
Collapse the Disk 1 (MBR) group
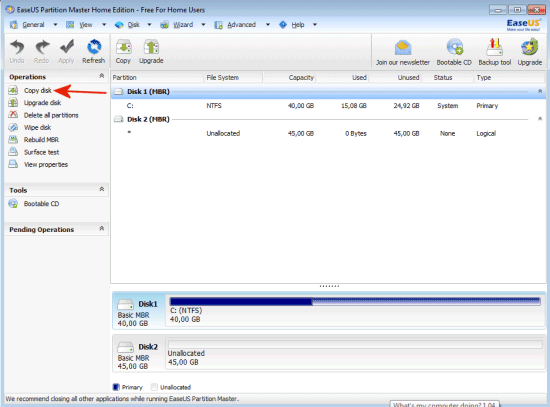(540, 91)
